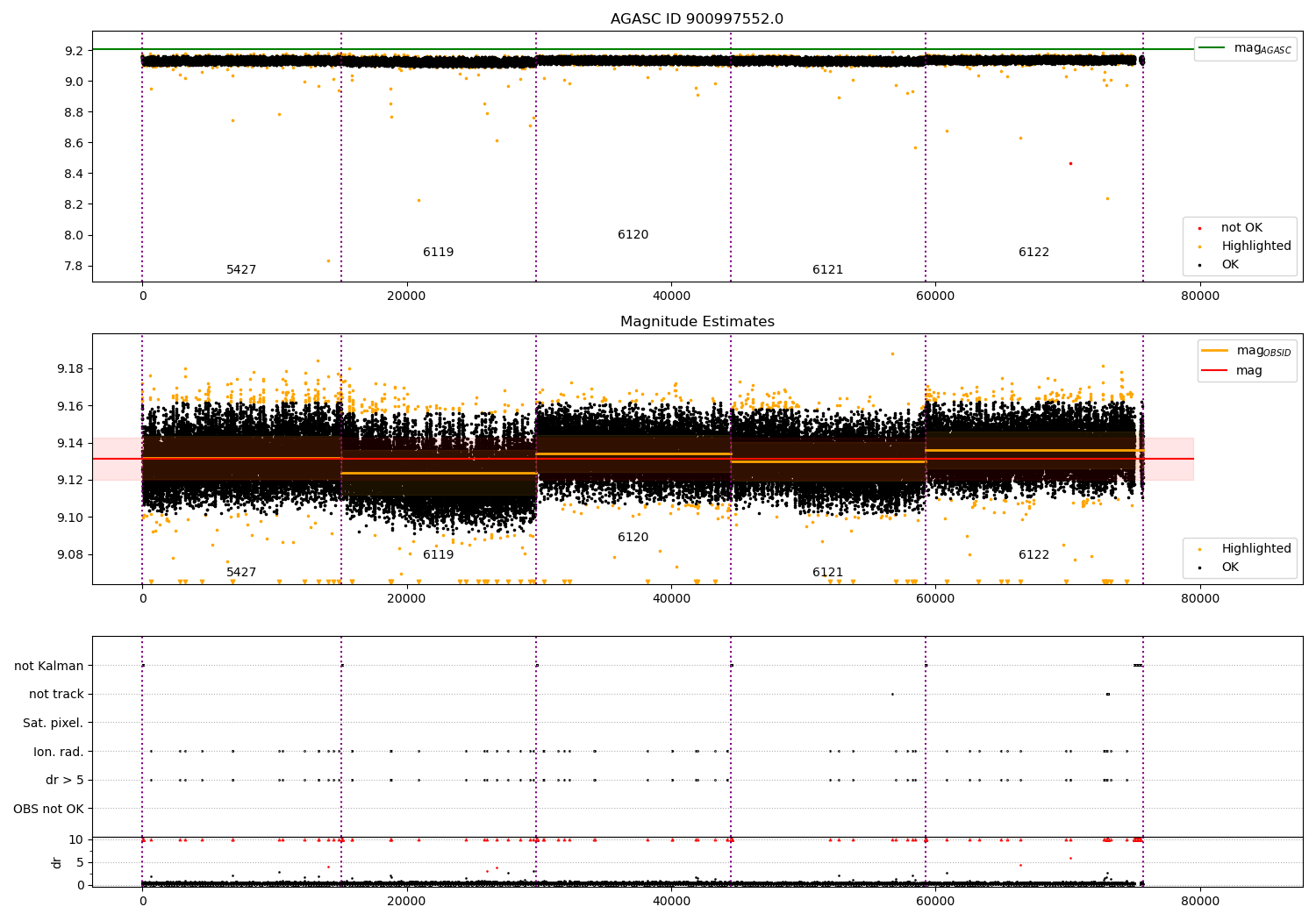
Task: Click OBSID label 6120 in Magnitude Estimates plot
Action: [x=633, y=538]
